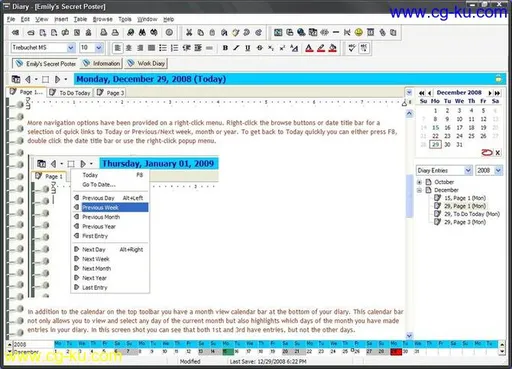Click the Return to Today red loop icon

point(487,153)
